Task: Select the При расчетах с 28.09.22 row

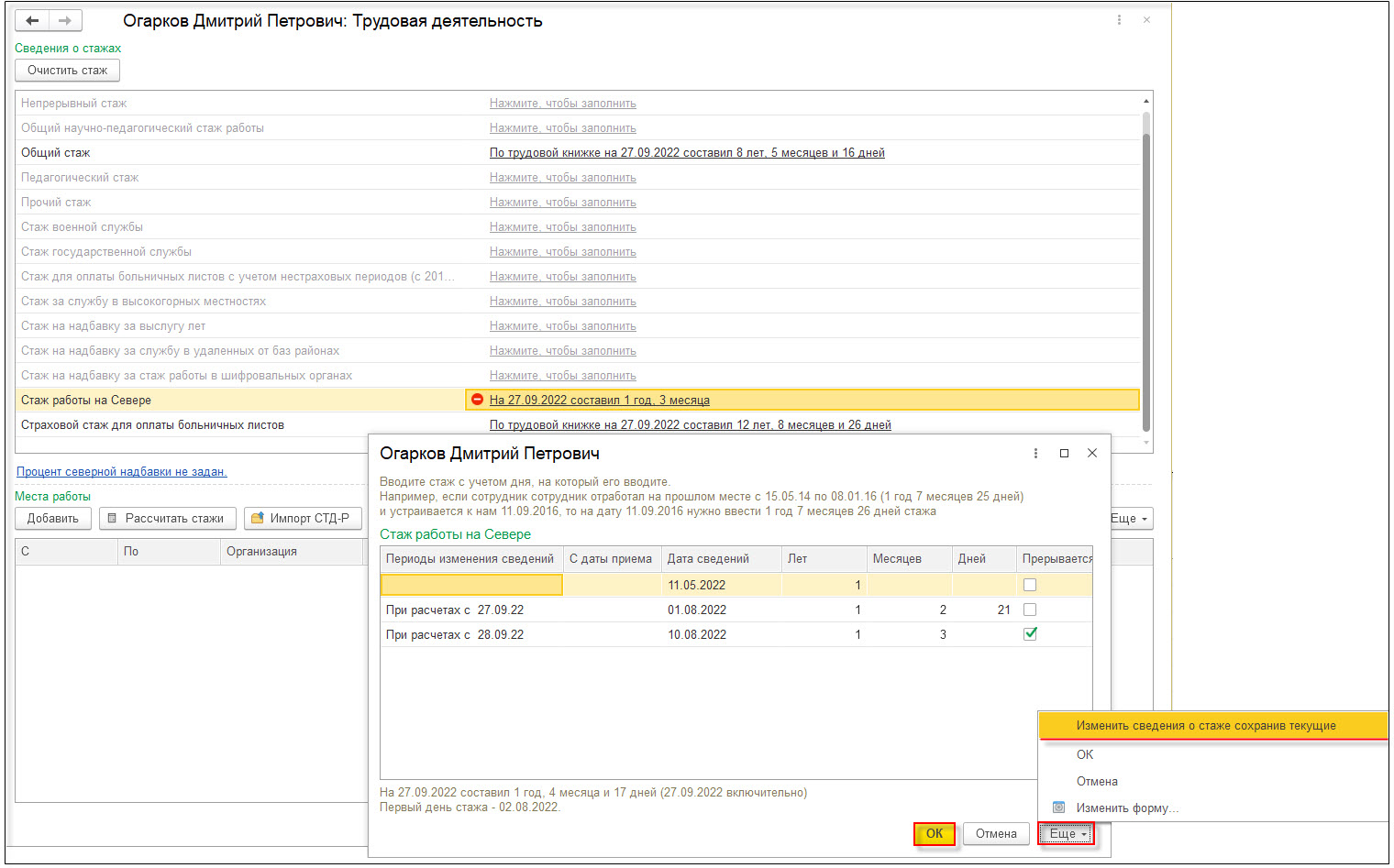Action: 736,634
